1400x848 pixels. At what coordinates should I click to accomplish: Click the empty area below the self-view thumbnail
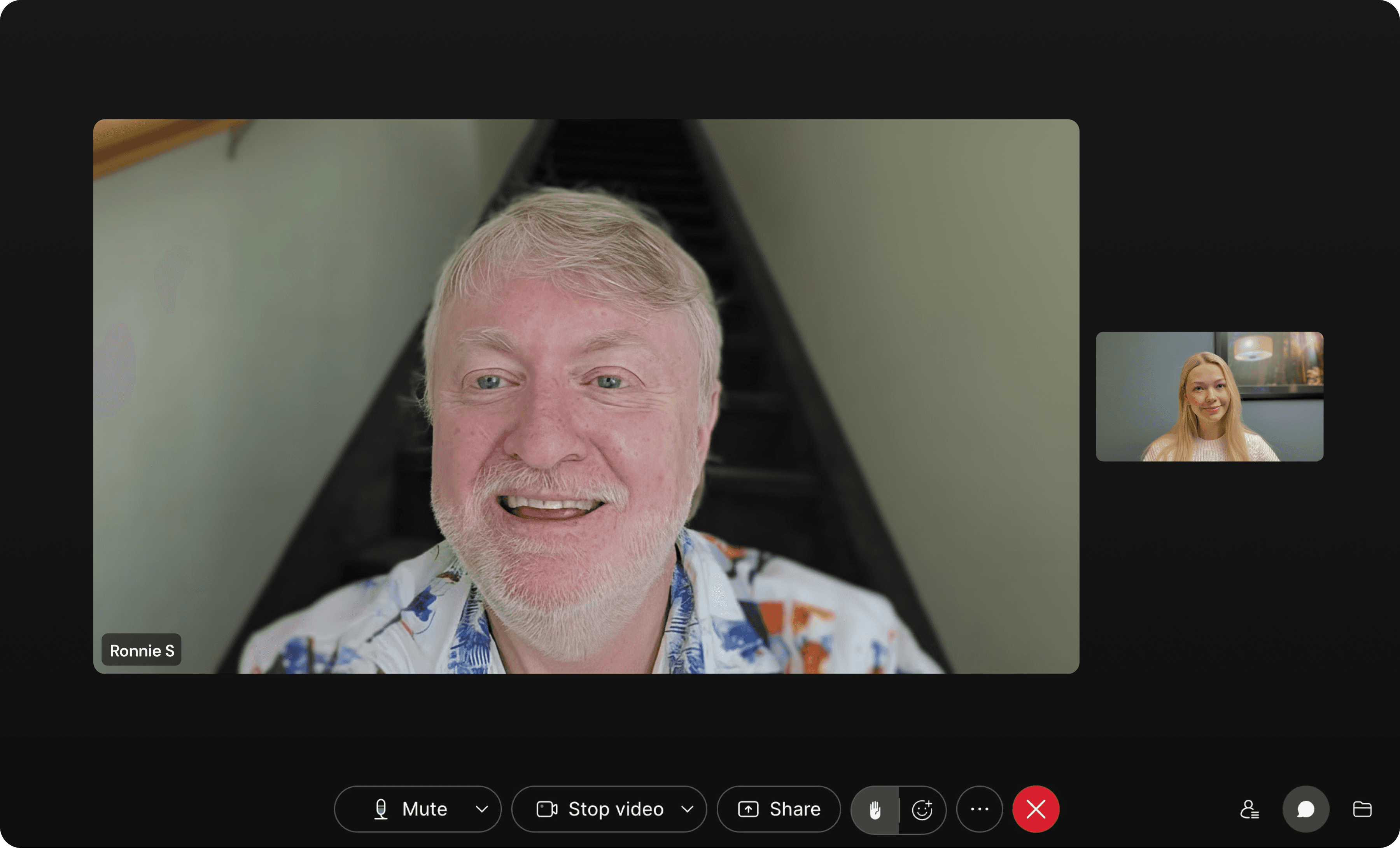click(x=1209, y=568)
